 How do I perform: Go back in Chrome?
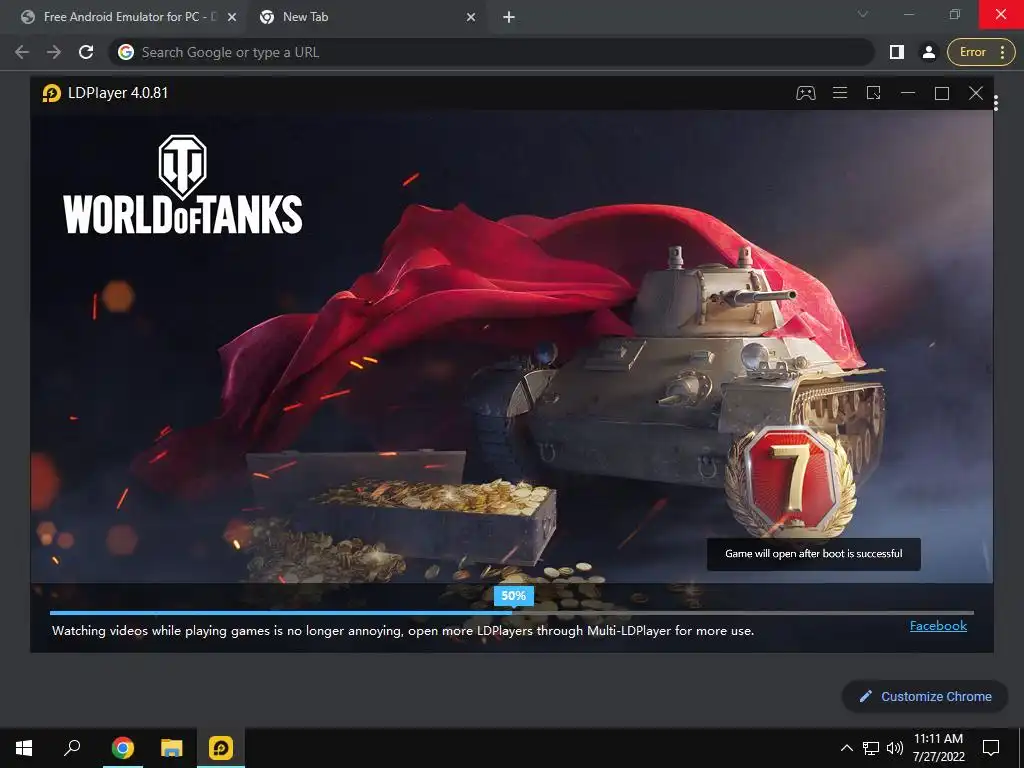pos(22,52)
